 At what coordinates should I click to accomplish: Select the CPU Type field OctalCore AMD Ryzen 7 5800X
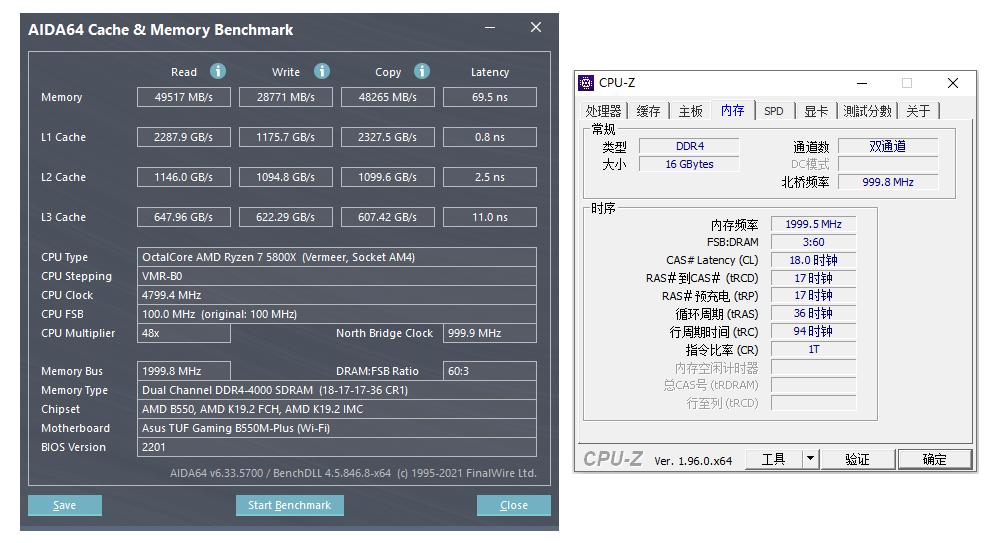pyautogui.click(x=337, y=257)
